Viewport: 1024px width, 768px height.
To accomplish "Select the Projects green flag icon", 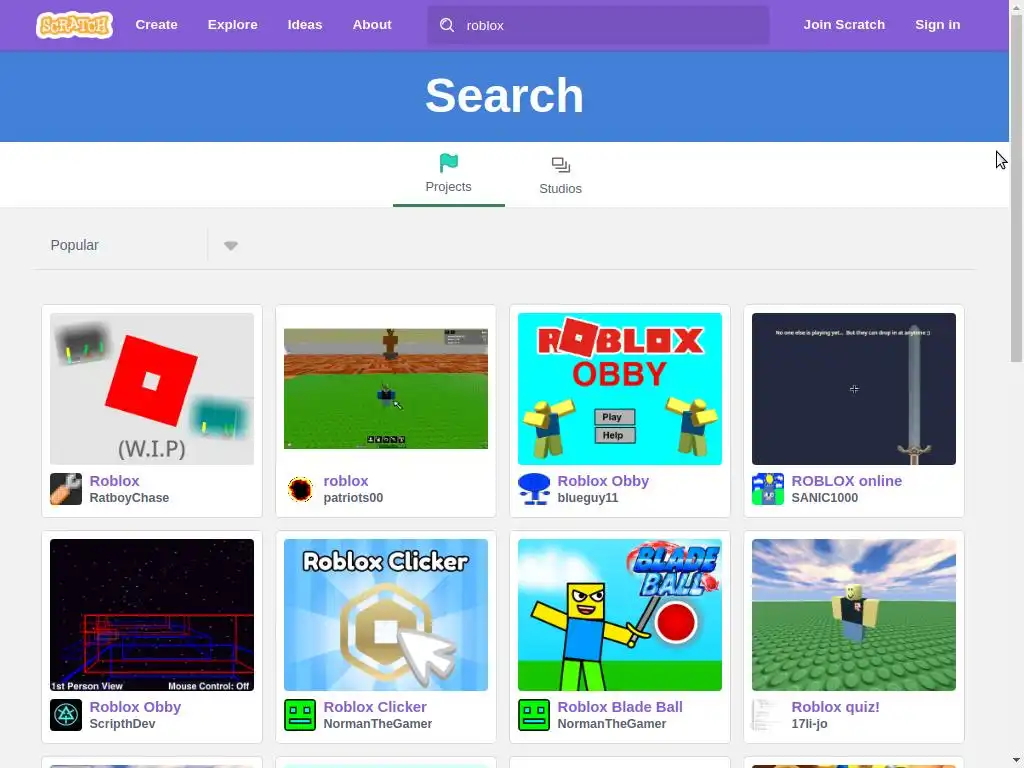I will [449, 163].
